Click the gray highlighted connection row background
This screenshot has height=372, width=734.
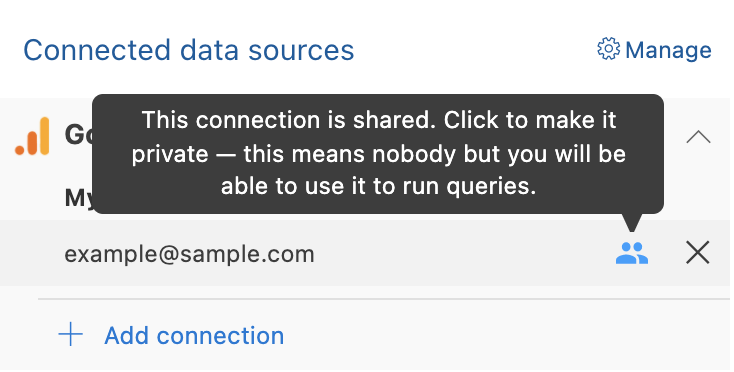(365, 253)
